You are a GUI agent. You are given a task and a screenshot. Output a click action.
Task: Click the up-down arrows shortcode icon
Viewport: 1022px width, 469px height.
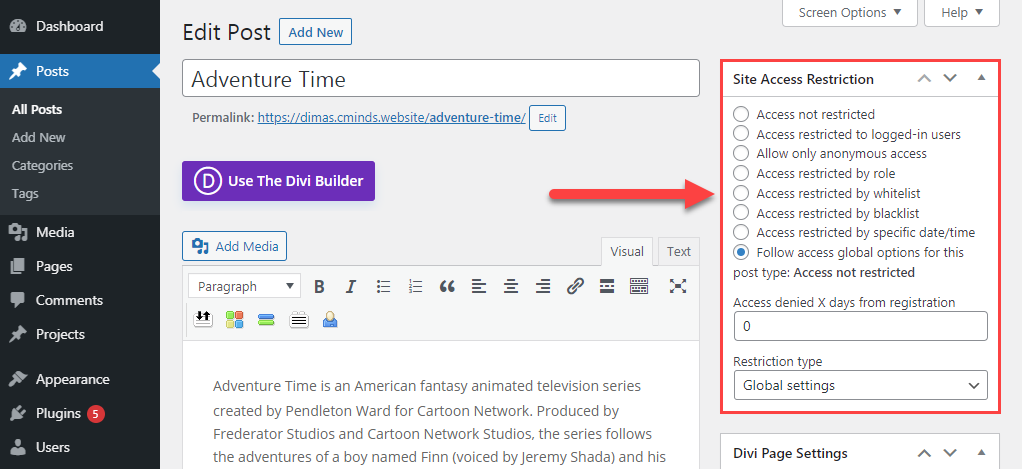tap(203, 319)
